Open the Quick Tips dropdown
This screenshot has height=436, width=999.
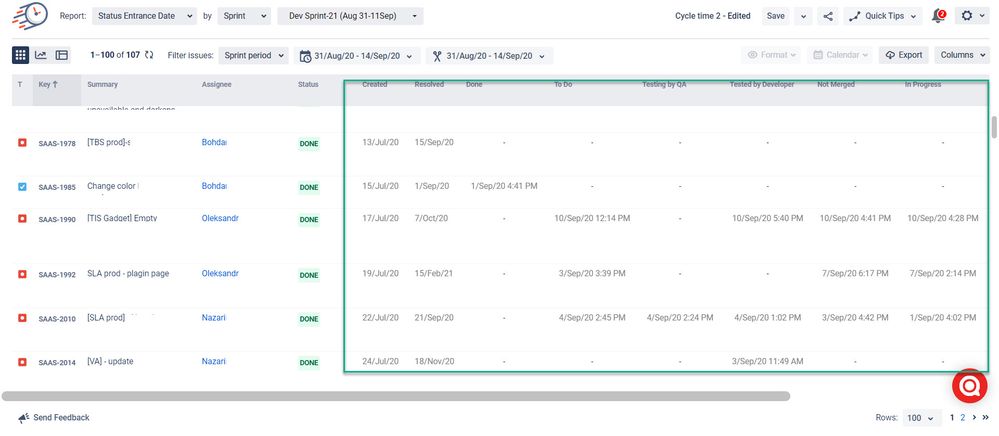(x=883, y=16)
